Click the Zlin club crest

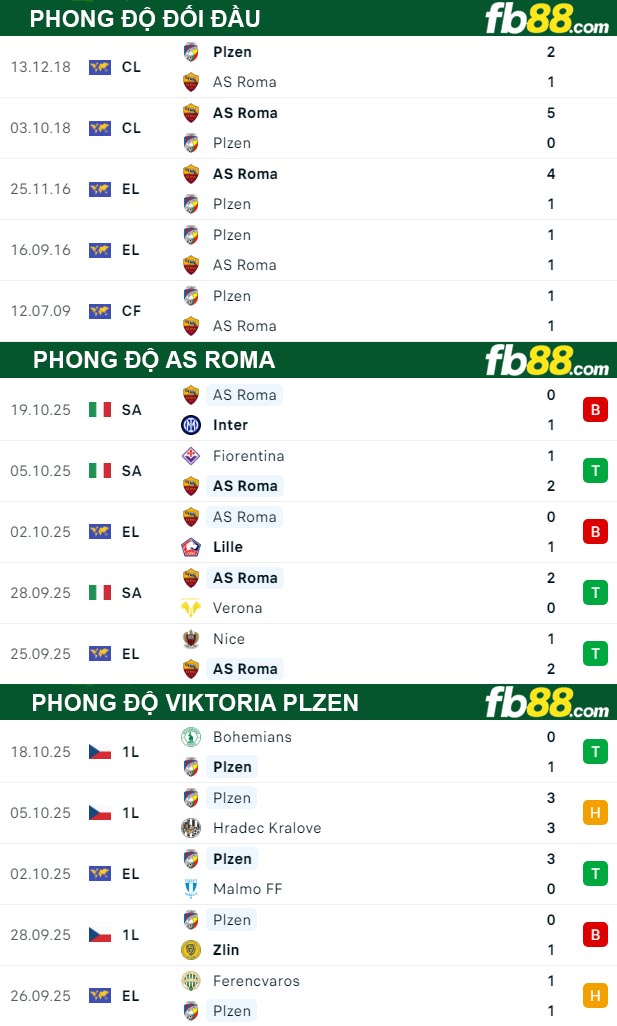click(191, 950)
